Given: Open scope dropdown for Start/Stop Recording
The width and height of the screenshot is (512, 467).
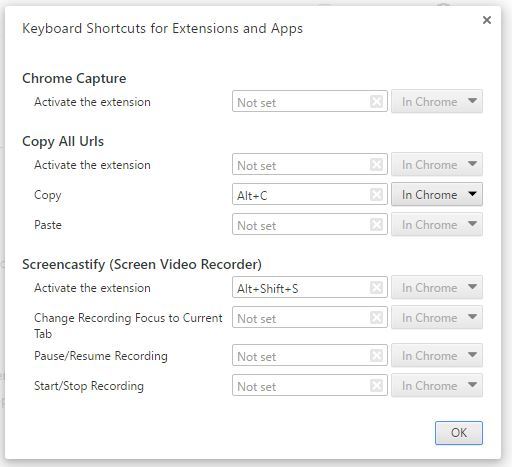Looking at the screenshot, I should tap(437, 385).
